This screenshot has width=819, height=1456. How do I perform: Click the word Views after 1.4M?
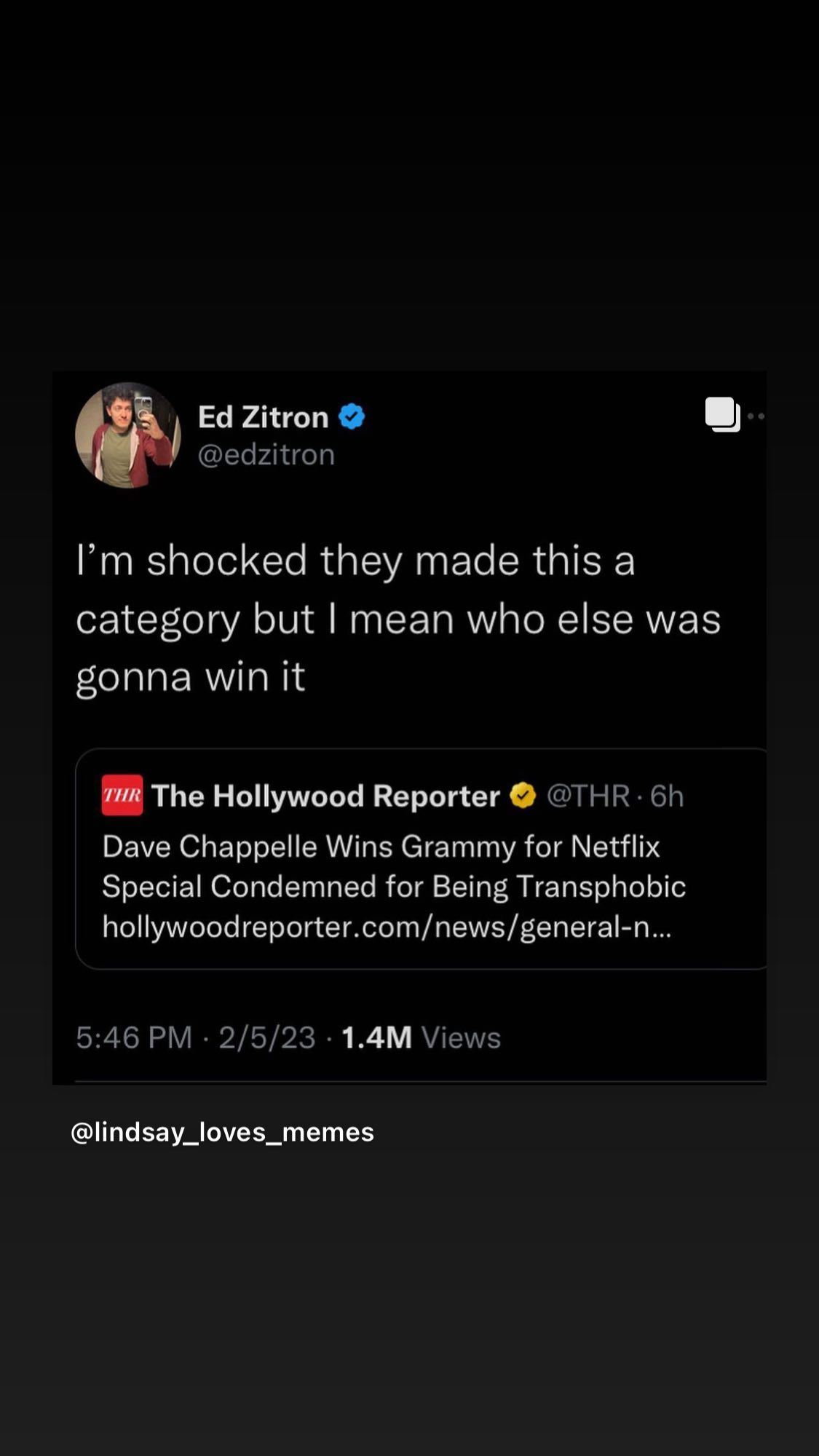(x=462, y=1037)
